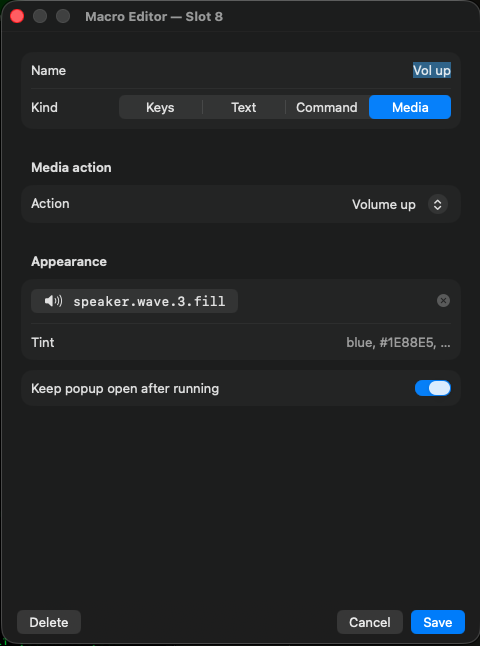480x646 pixels.
Task: Clear the speaker.wave.3.fill icon field
Action: [x=443, y=301]
